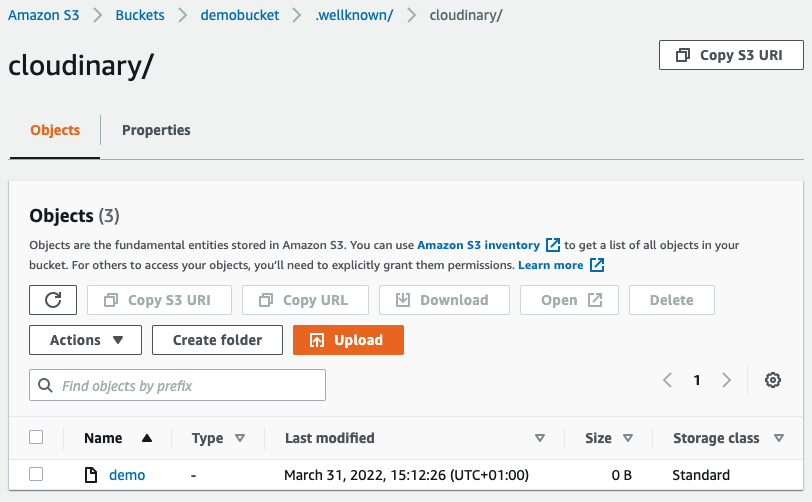Screen dimensions: 812x502
Task: Switch to the Properties tab
Action: 156,130
